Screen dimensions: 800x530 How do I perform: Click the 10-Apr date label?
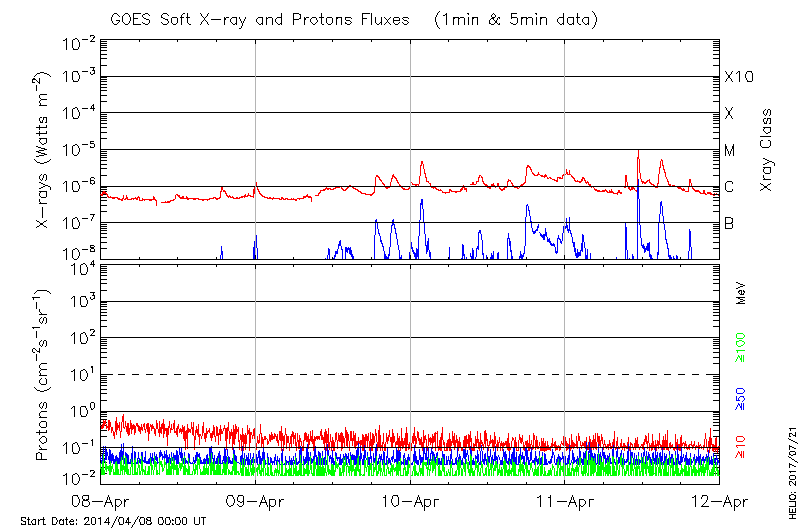(x=410, y=502)
